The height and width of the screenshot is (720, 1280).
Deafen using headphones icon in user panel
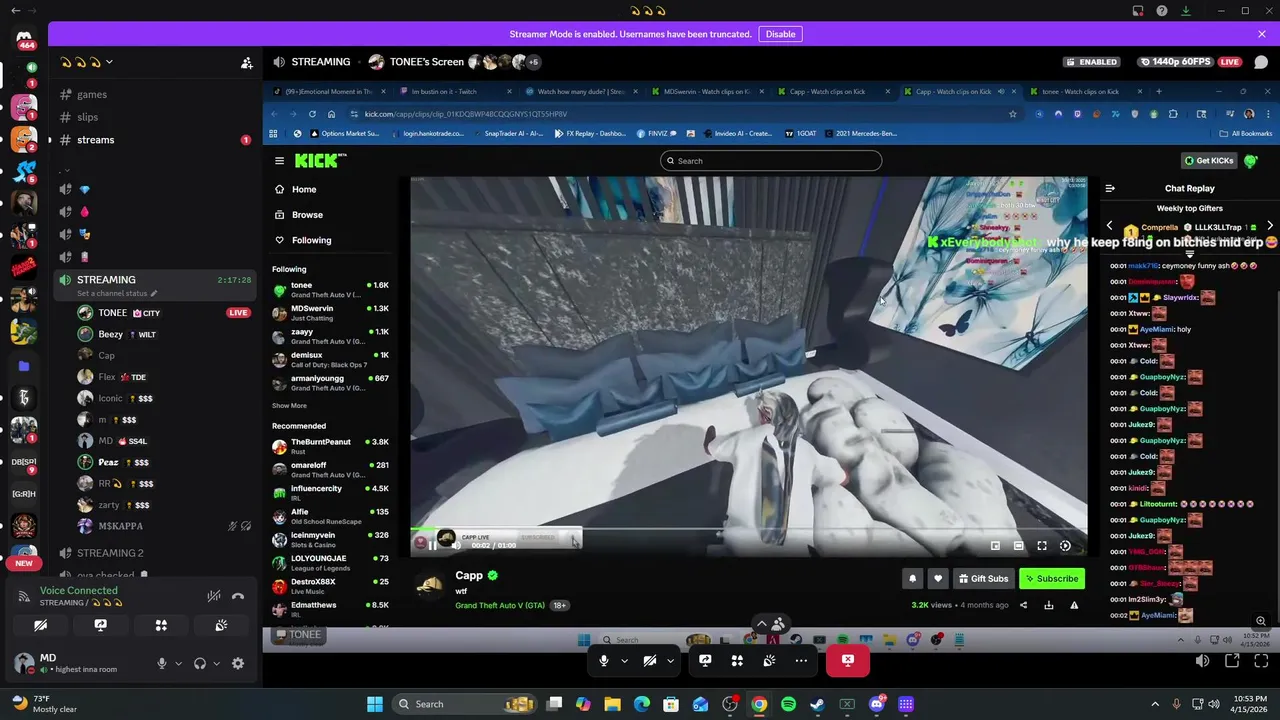(199, 663)
